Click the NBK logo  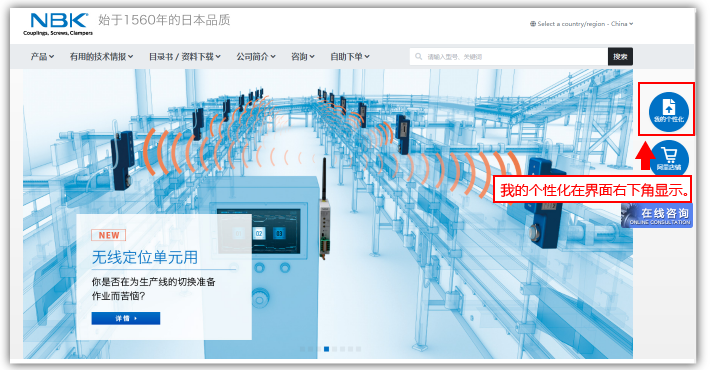[58, 24]
